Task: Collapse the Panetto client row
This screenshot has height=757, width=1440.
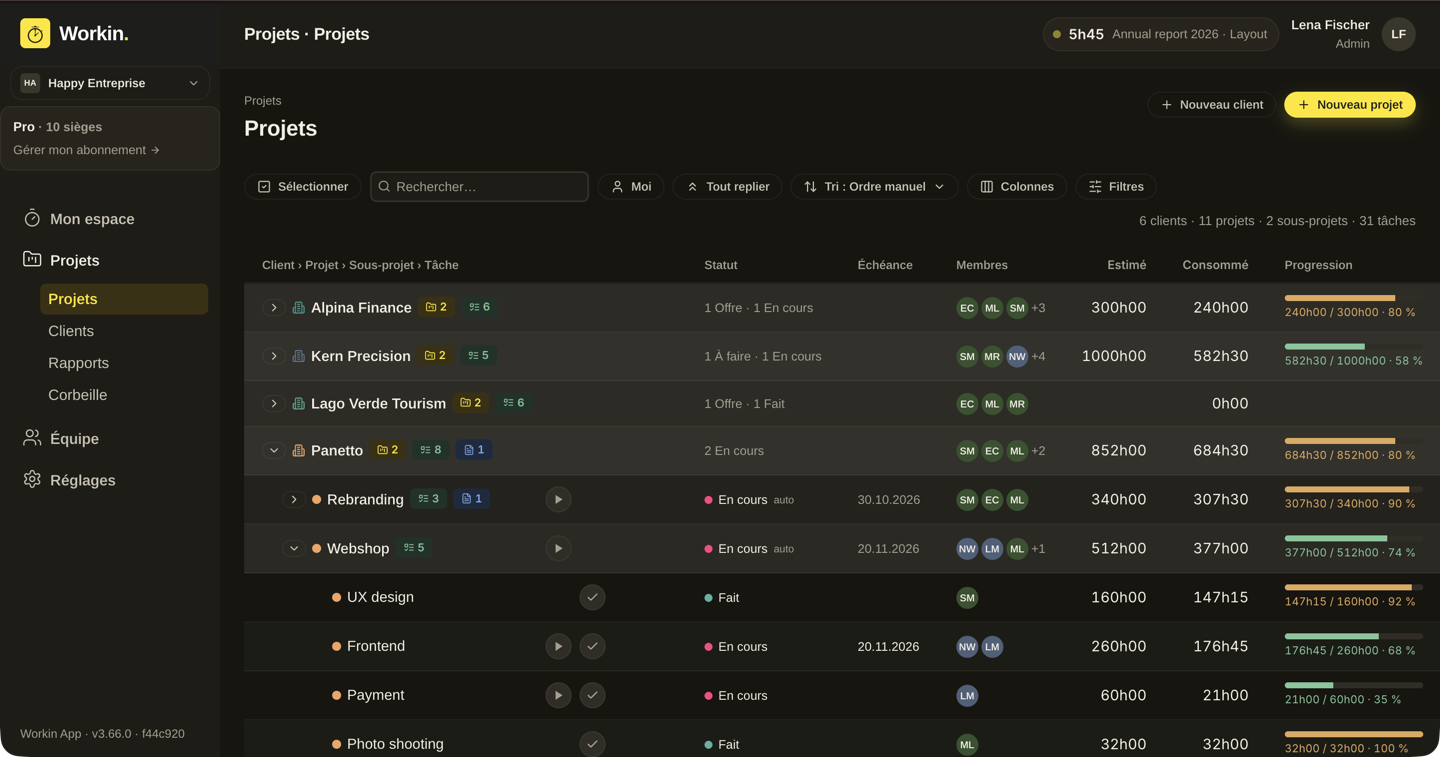Action: [x=274, y=451]
